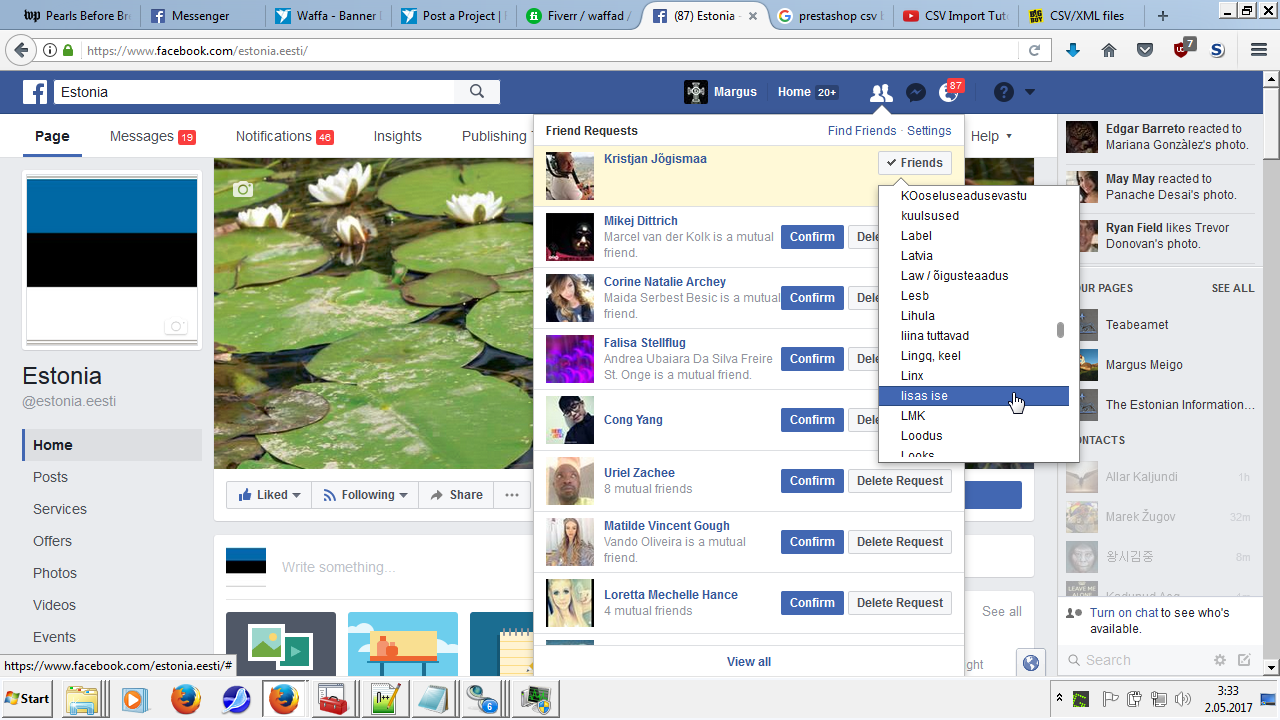
Task: Click the Share button under cover photo
Action: tap(456, 495)
